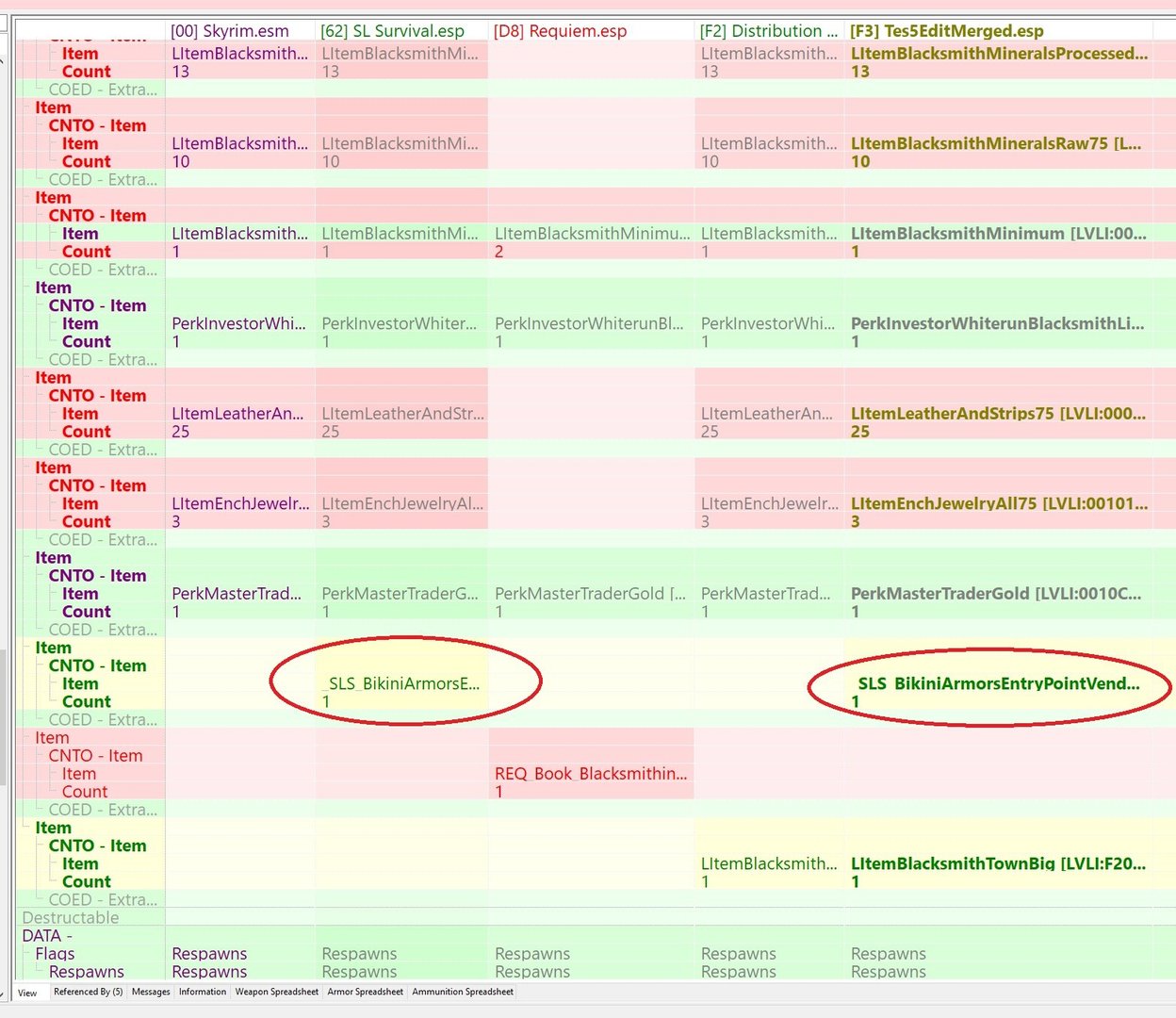Select the LItemBlacksmithMineralsProcessed cell in Tes5EditMerged column

(x=999, y=54)
